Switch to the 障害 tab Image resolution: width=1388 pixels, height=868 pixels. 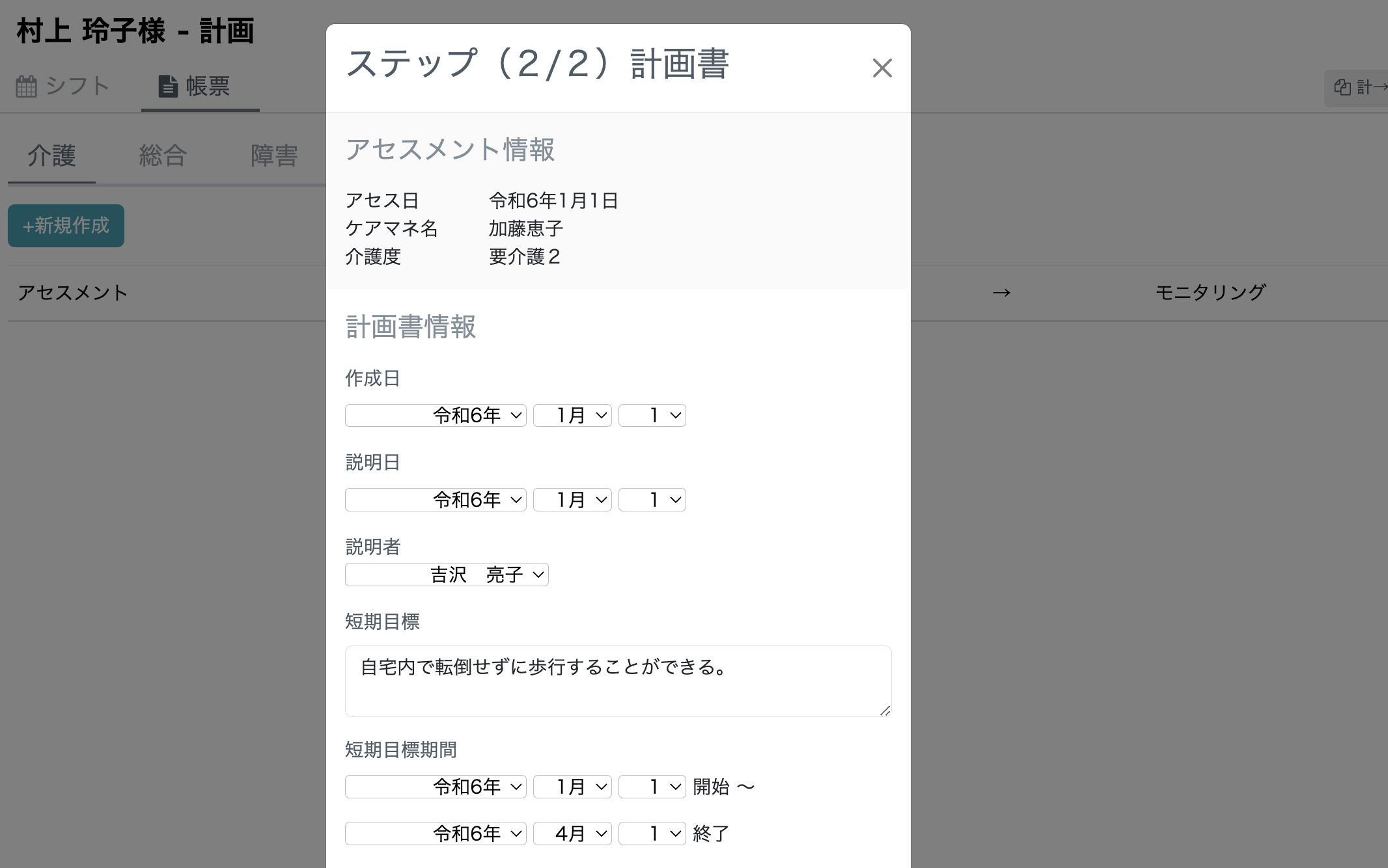click(x=274, y=156)
